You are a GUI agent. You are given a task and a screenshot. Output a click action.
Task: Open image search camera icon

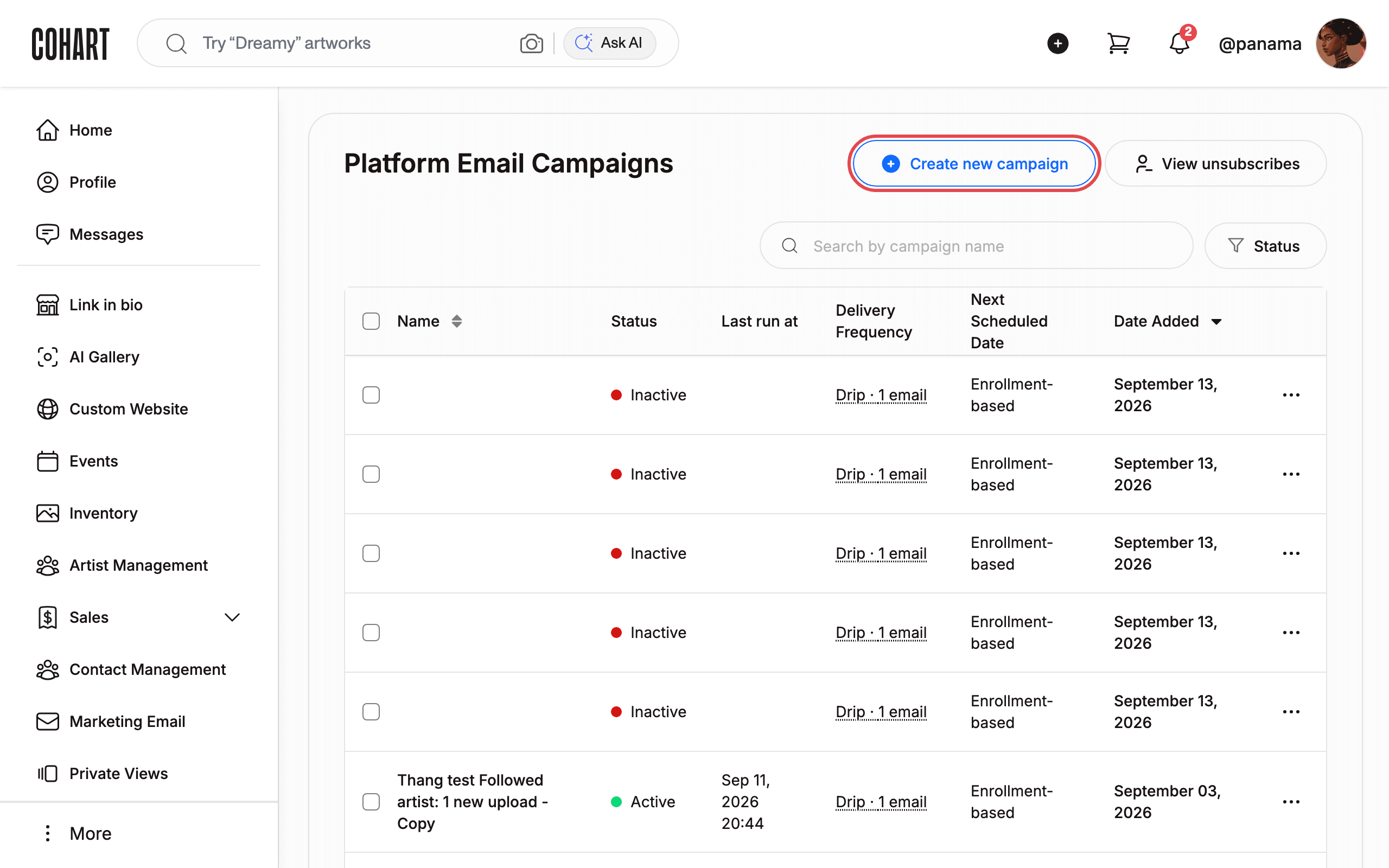tap(532, 43)
